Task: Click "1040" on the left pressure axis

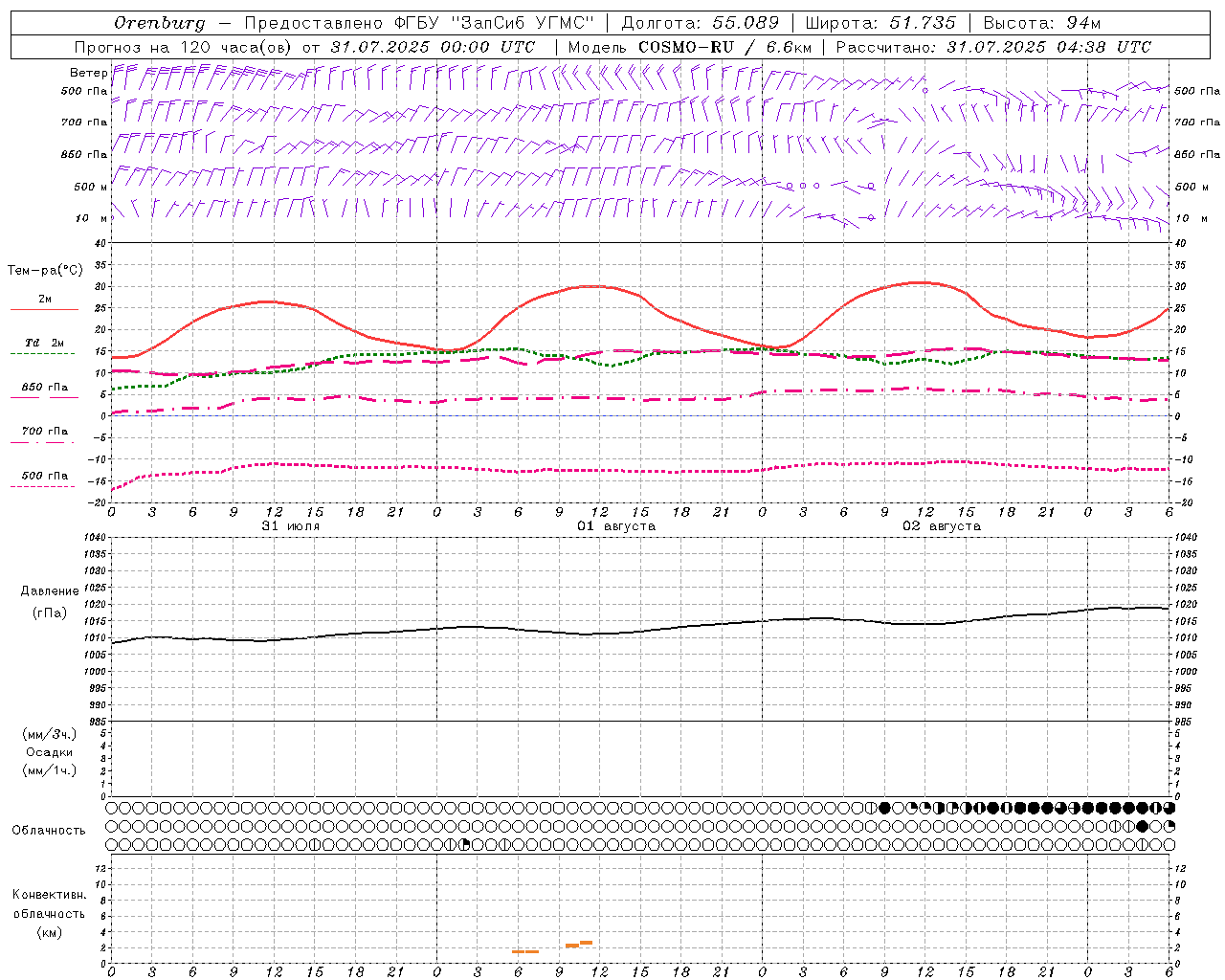Action: click(93, 538)
